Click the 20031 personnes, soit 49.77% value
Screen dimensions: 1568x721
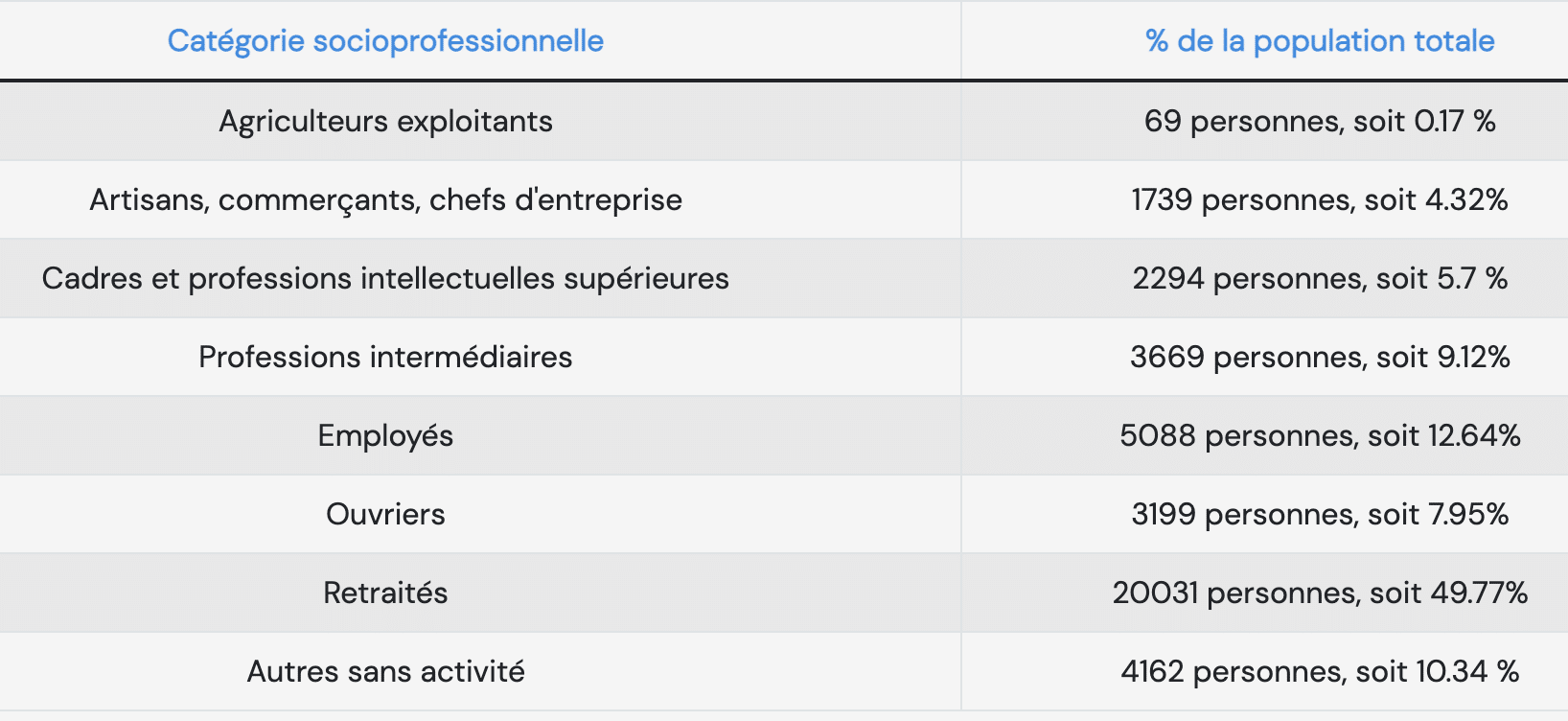click(1320, 593)
